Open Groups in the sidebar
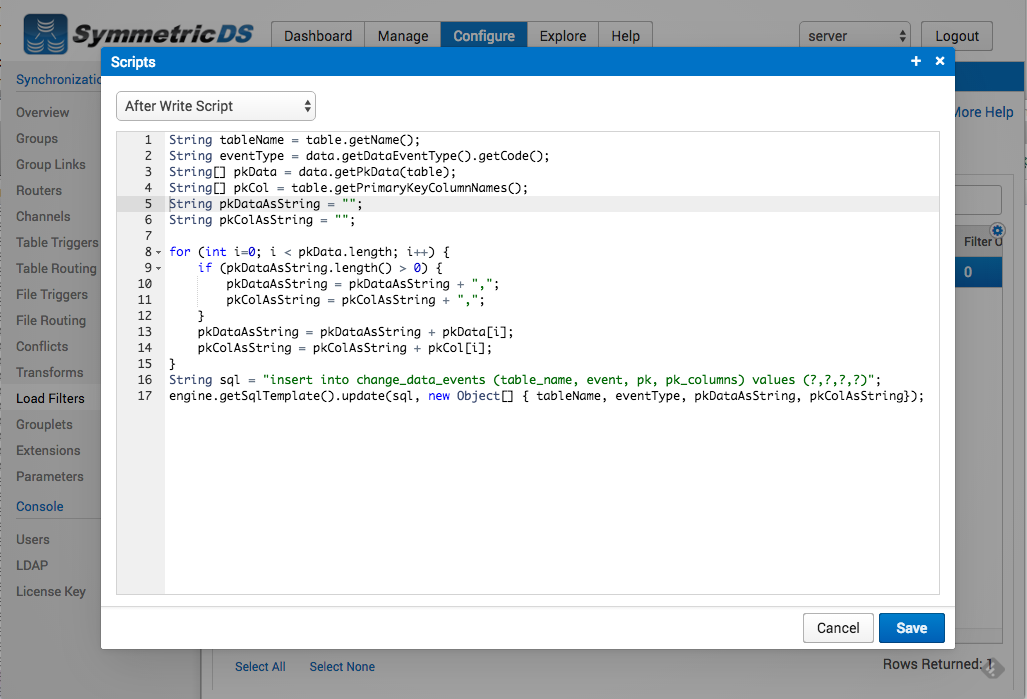The width and height of the screenshot is (1027, 699). [37, 139]
